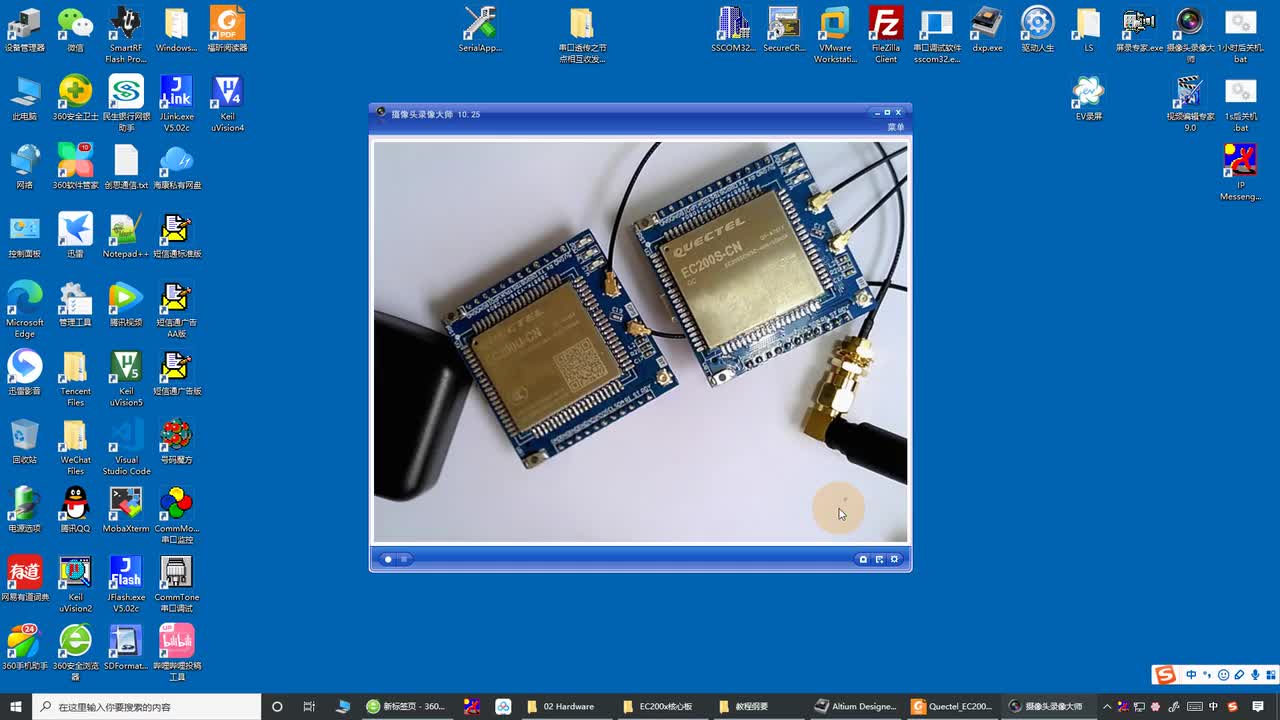Switch to the 教程纲要 taskbar window
Image resolution: width=1280 pixels, height=720 pixels.
(760, 706)
